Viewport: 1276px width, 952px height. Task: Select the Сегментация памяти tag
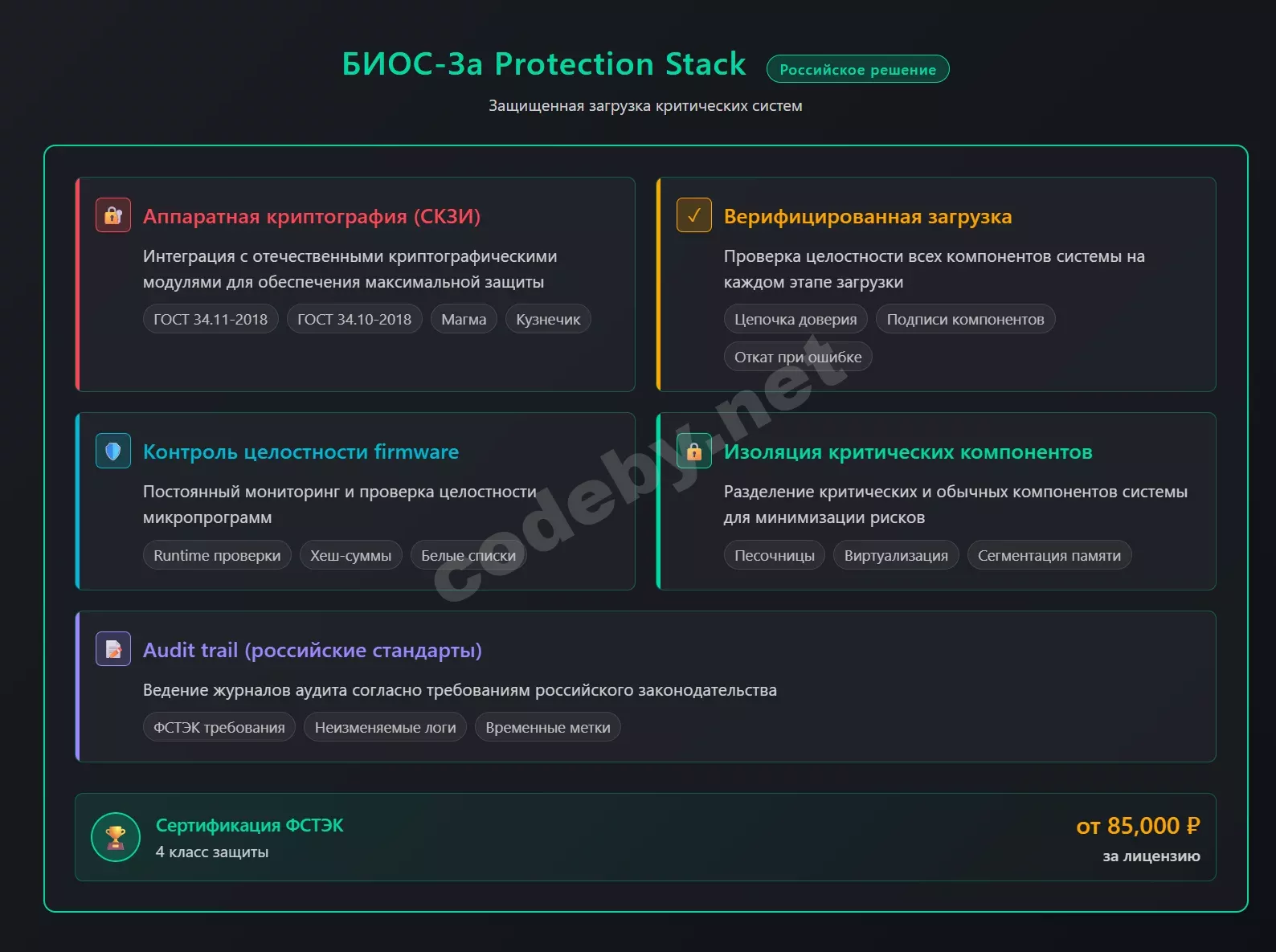coord(1049,554)
